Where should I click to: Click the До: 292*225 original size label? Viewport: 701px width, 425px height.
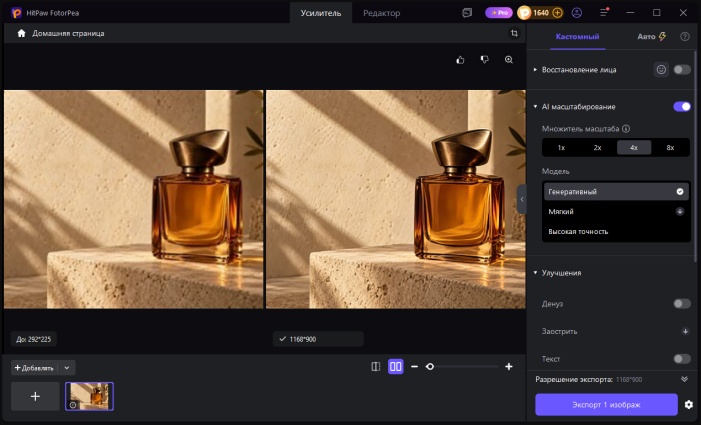34,339
